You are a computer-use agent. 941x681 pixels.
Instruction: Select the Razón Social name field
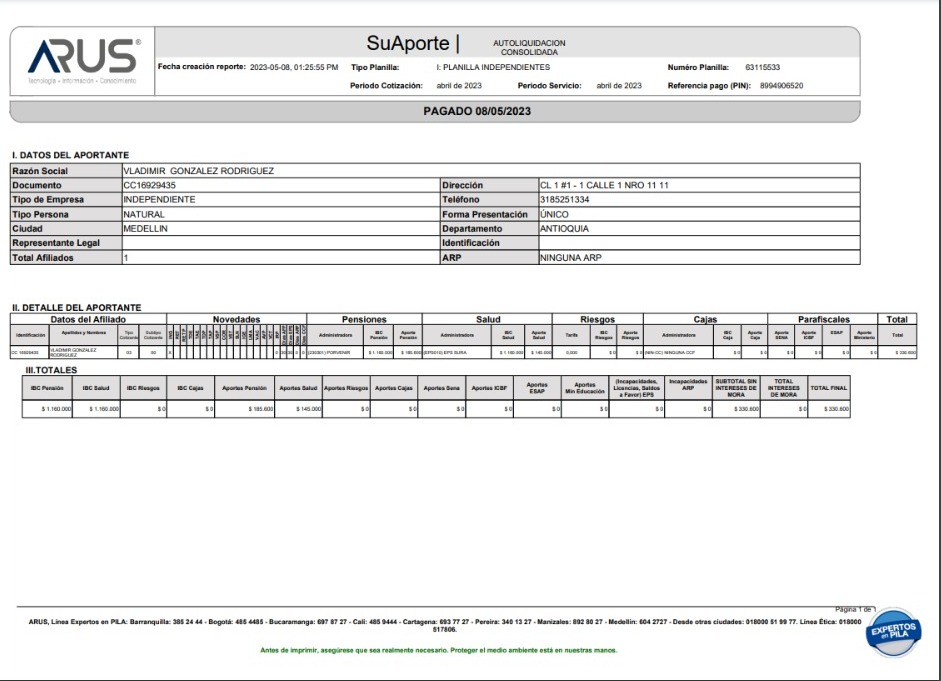(x=198, y=171)
